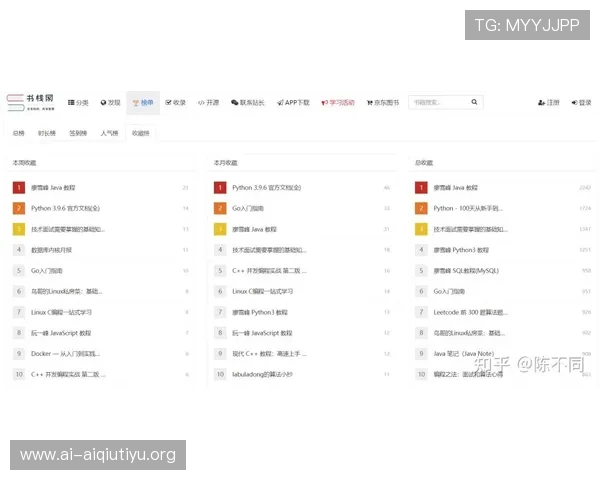Open monthly rank 1 Python 3.9.6 官方文档

coord(267,188)
